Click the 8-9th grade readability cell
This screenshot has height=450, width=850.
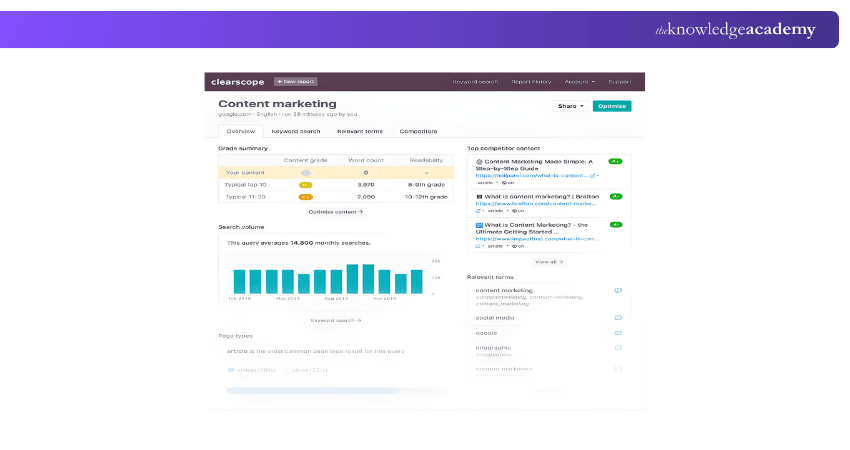click(x=427, y=185)
